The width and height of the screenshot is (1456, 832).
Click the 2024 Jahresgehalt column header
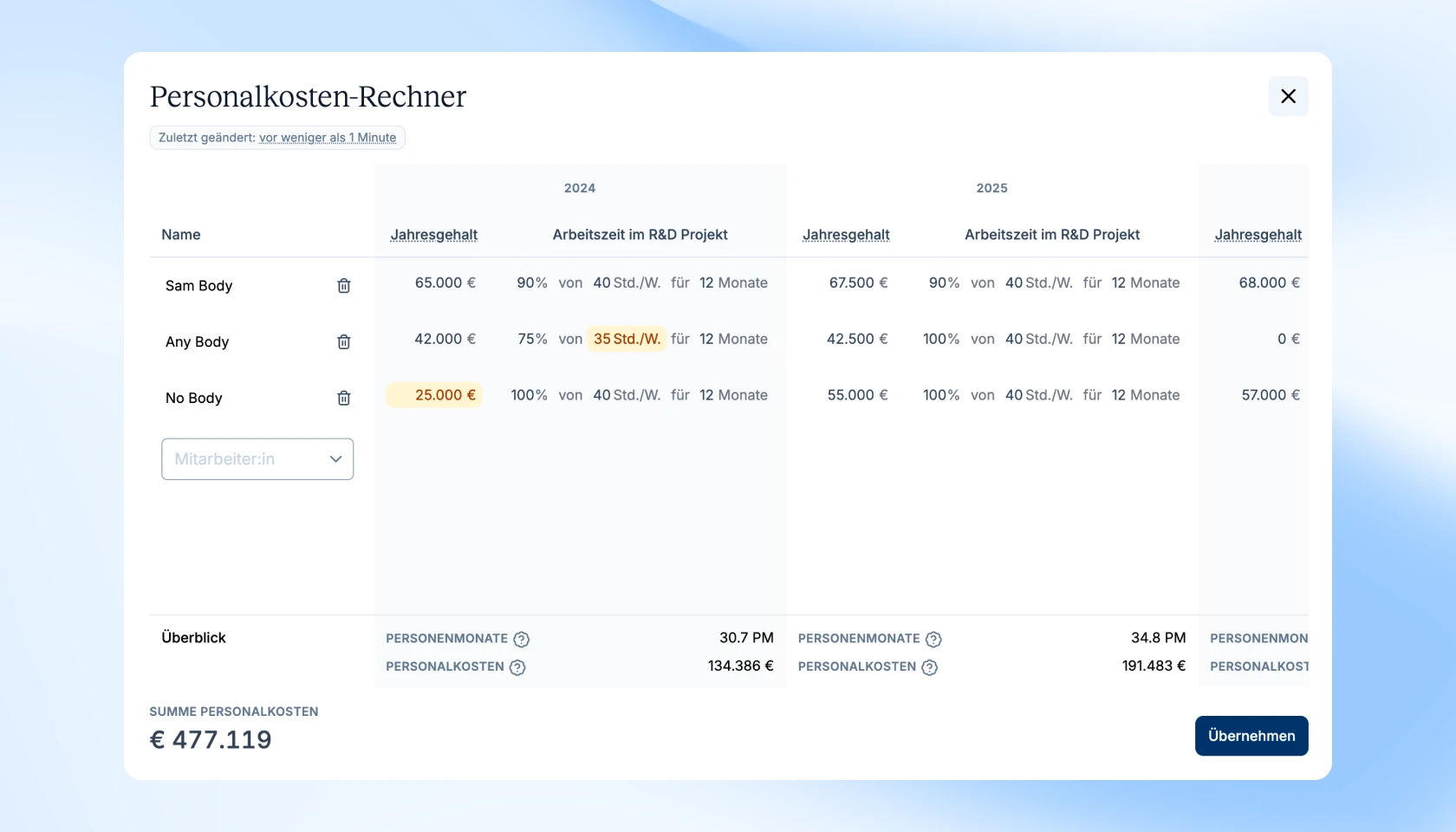tap(433, 235)
